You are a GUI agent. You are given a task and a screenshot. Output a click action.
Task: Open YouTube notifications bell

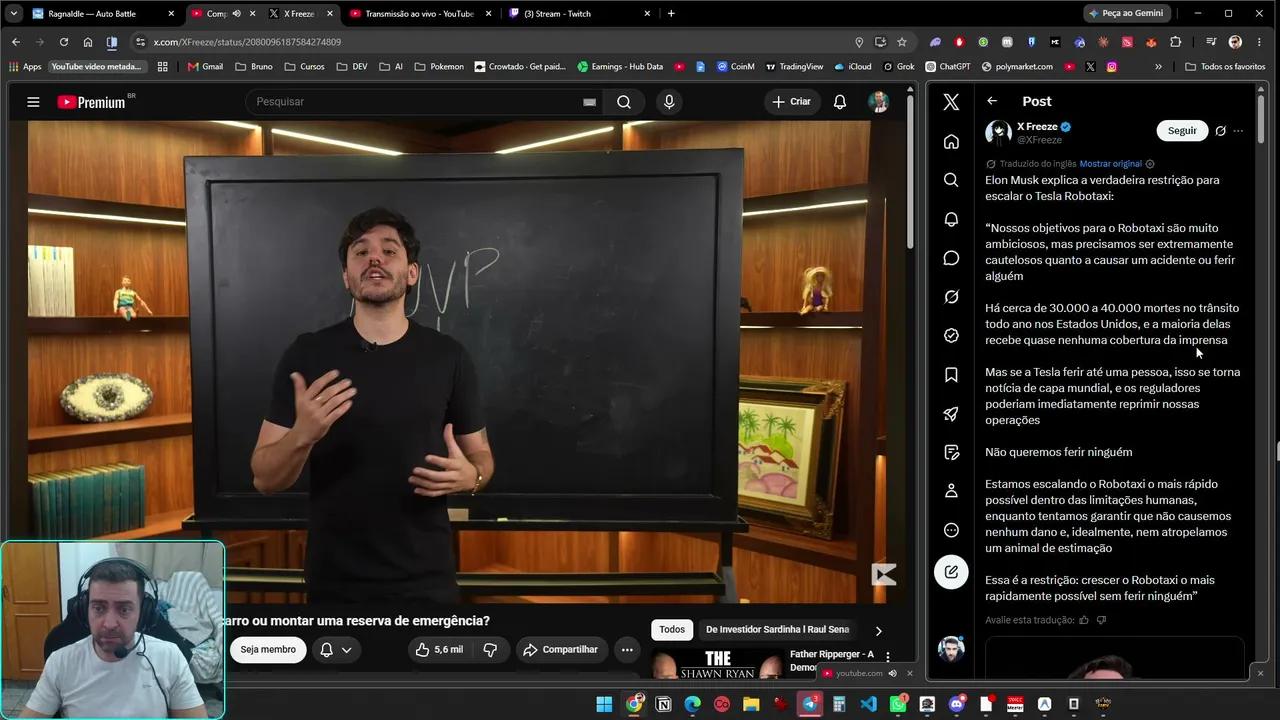[840, 102]
